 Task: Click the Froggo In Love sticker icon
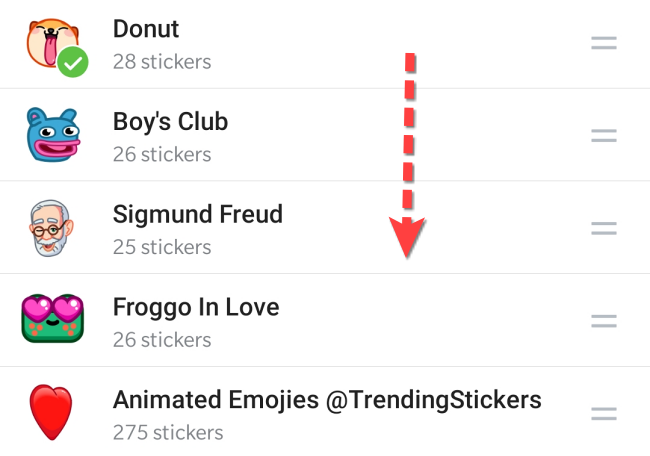click(50, 319)
